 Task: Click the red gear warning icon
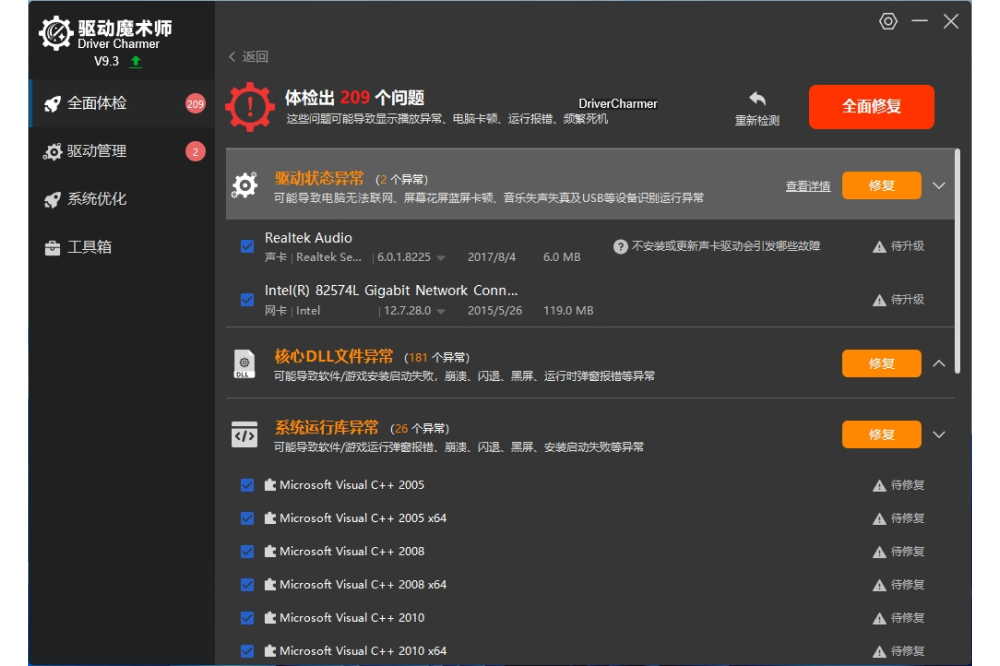click(249, 107)
